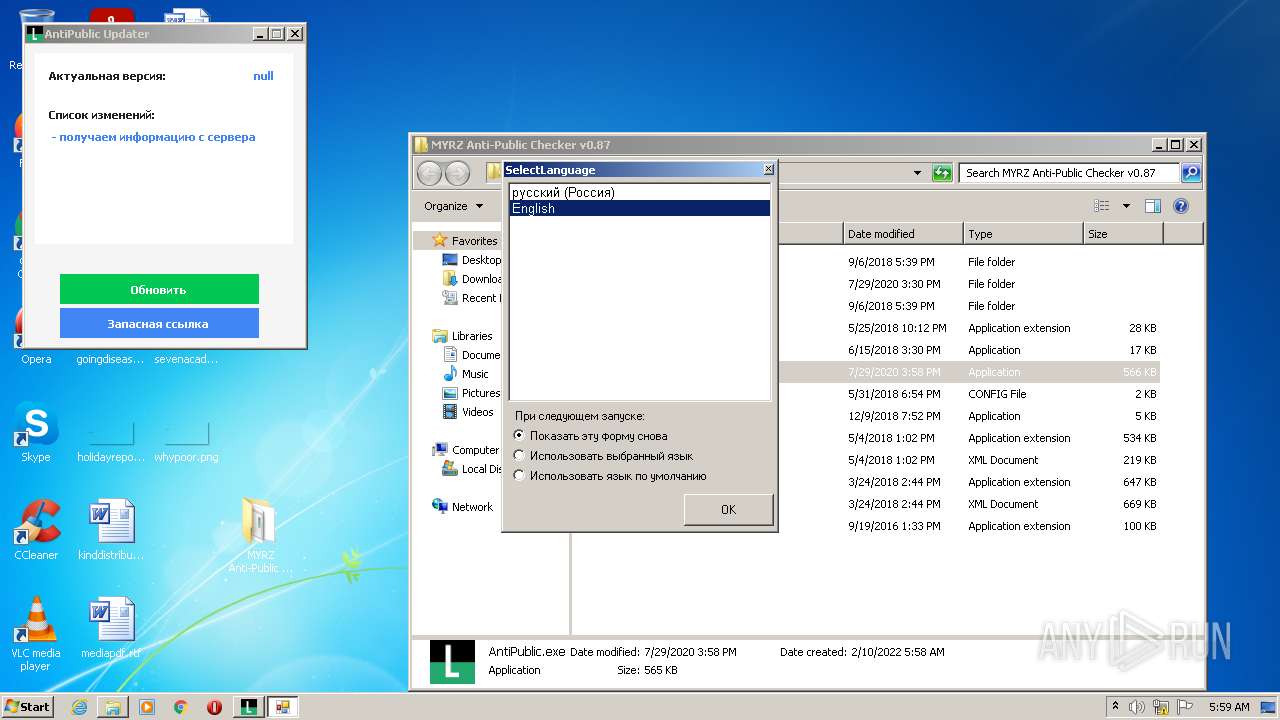Screen dimensions: 1280x720
Task: Open MYRZ Anti-Public folder on desktop
Action: point(260,536)
